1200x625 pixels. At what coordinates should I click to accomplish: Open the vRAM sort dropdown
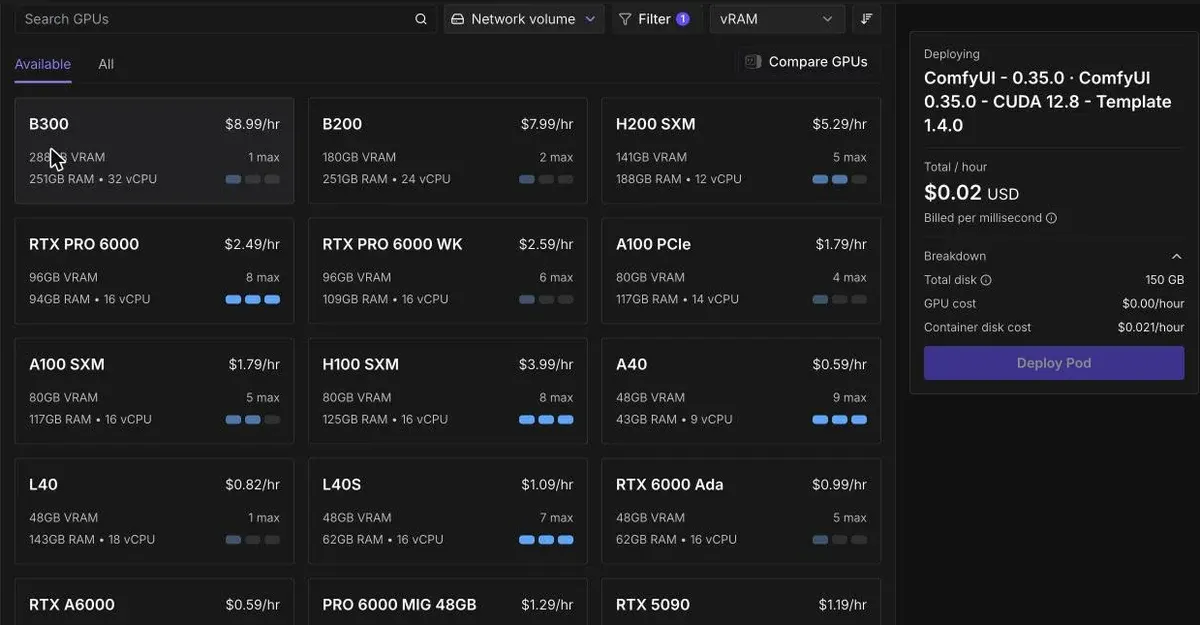point(777,19)
